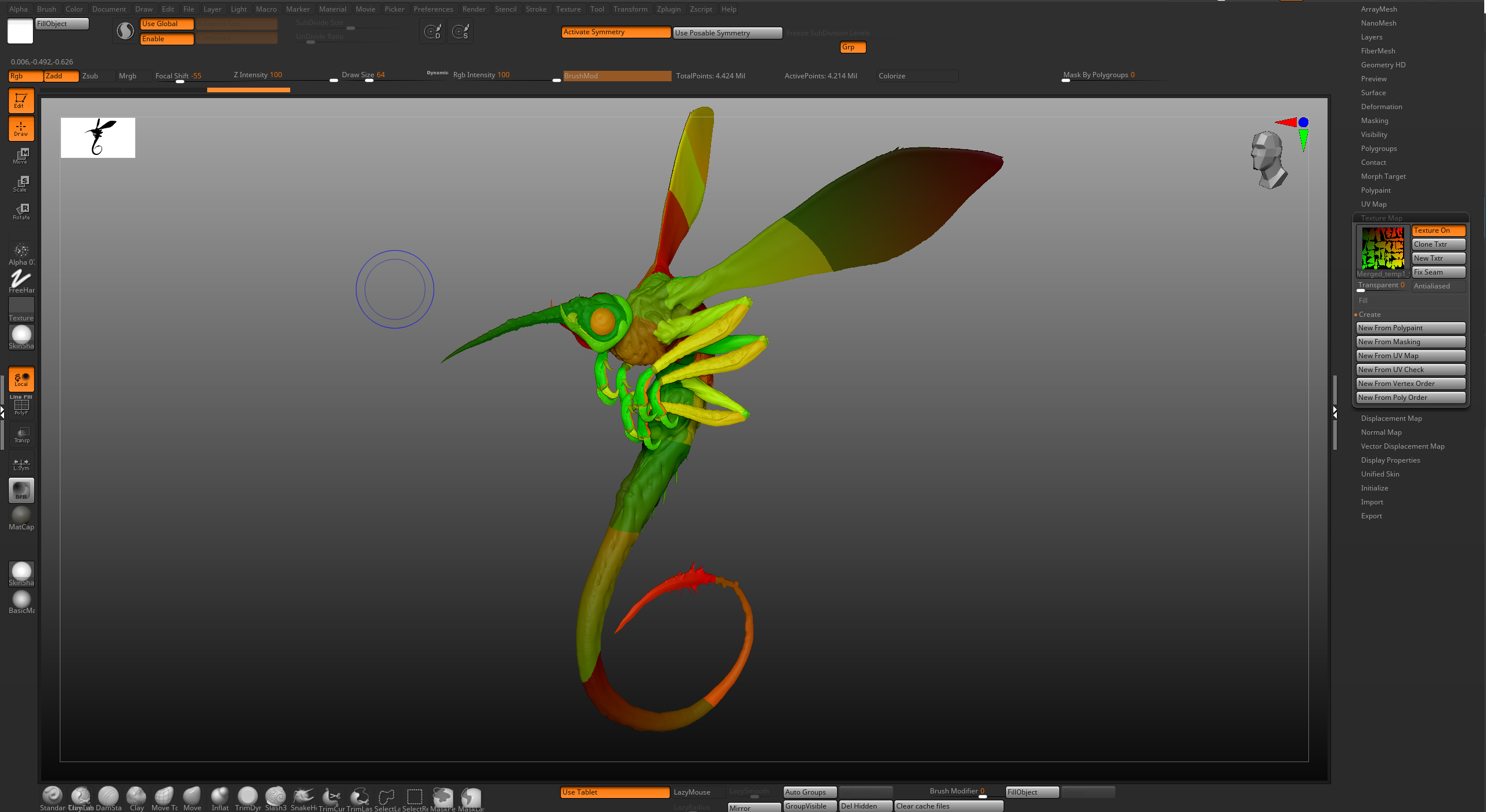Click the BPR render icon
Screen dimensions: 1486x812
21,490
